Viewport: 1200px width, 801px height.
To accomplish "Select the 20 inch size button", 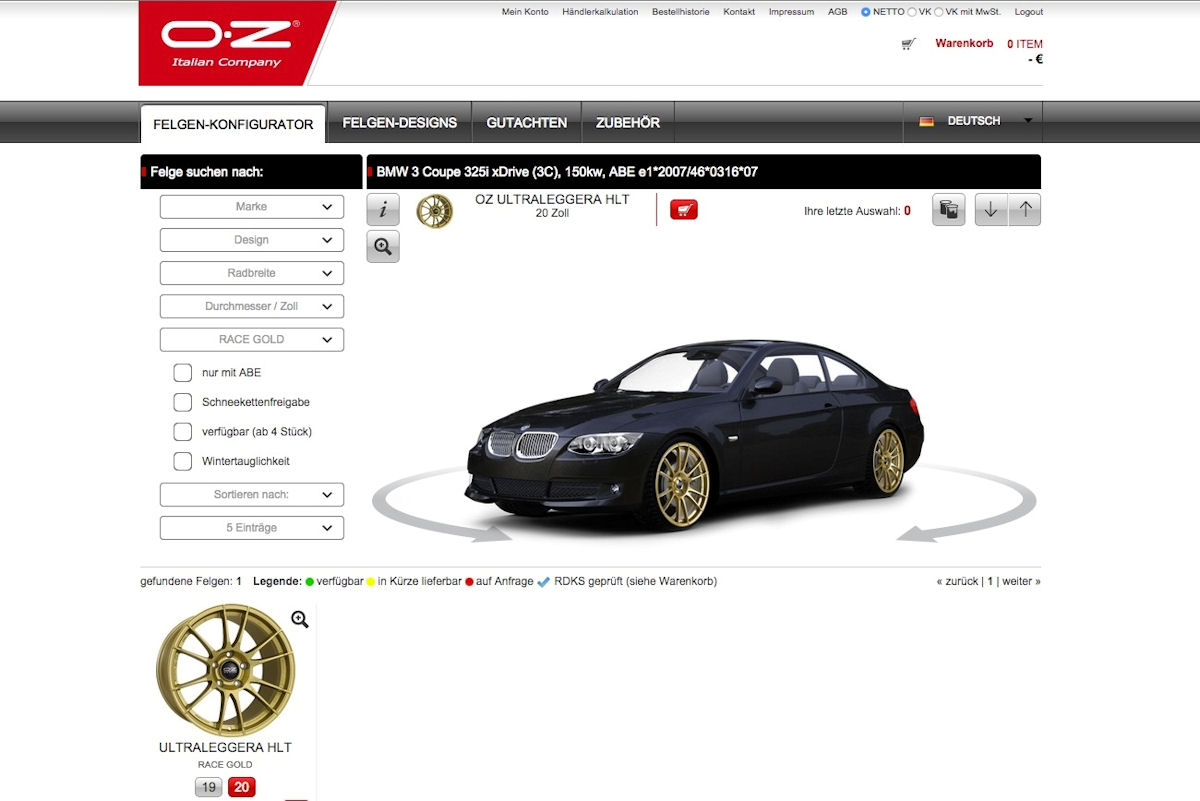I will (x=242, y=787).
